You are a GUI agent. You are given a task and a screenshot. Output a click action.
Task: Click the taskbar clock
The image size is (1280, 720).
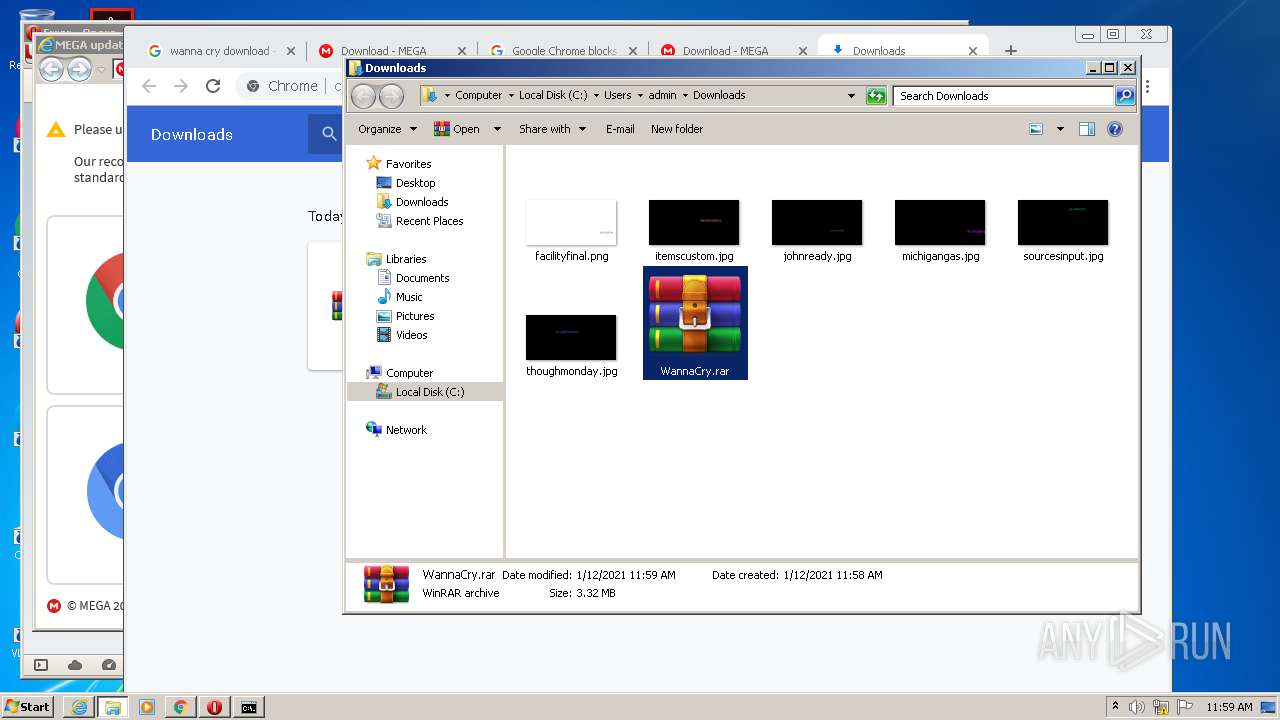(x=1229, y=707)
